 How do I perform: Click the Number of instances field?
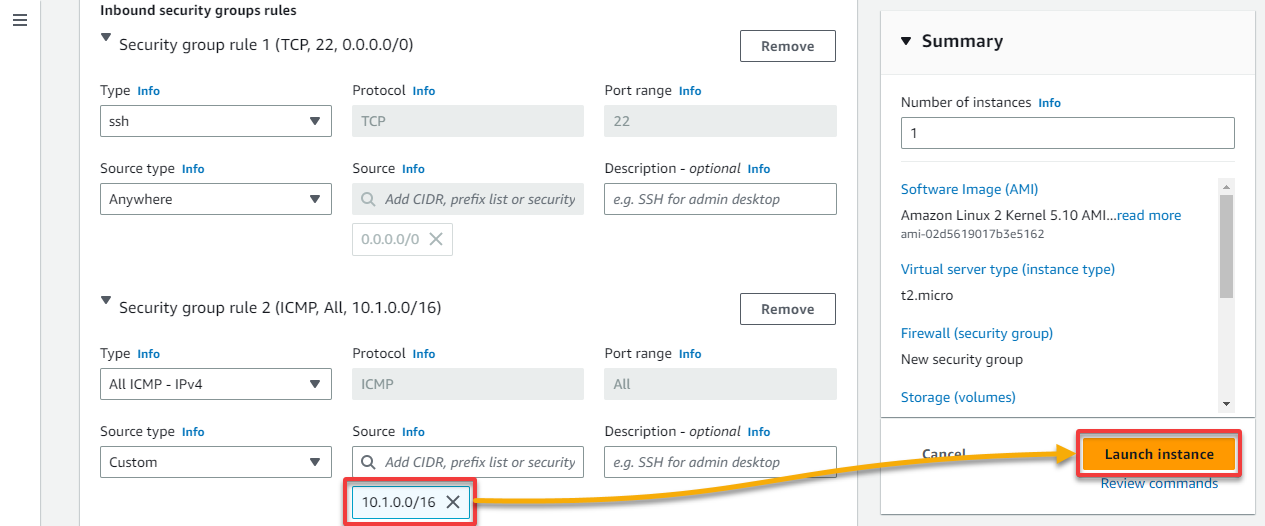tap(1068, 133)
